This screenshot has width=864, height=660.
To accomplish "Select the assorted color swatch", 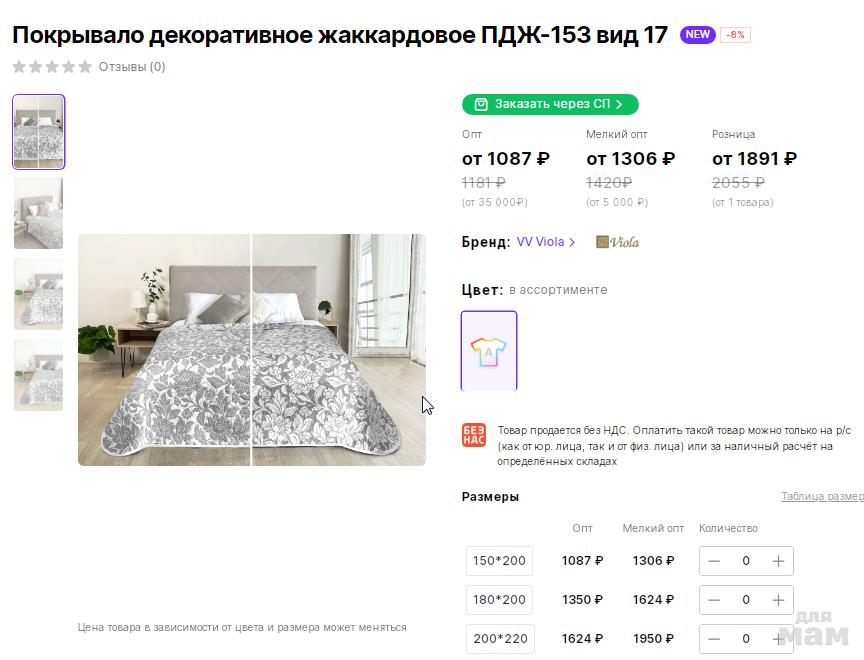I will (x=489, y=351).
